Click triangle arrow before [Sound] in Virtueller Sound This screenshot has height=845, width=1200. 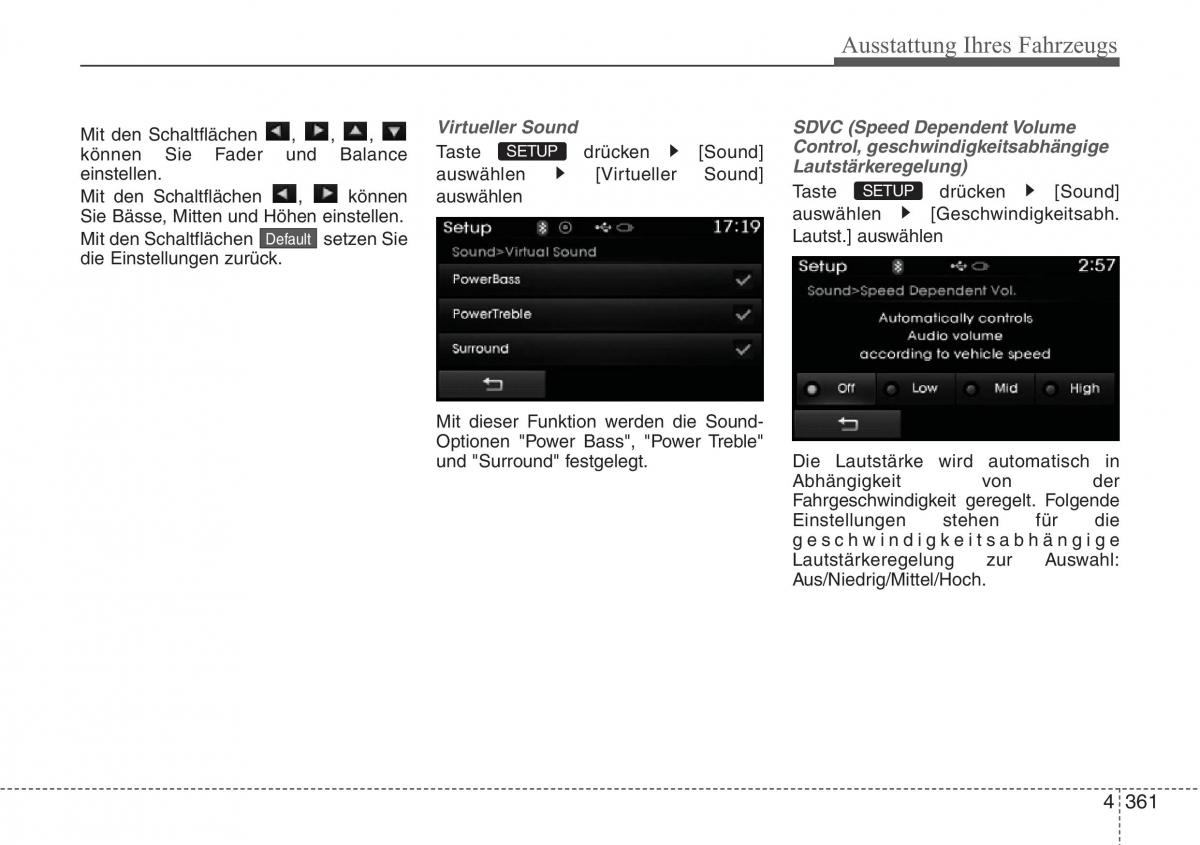click(x=675, y=152)
